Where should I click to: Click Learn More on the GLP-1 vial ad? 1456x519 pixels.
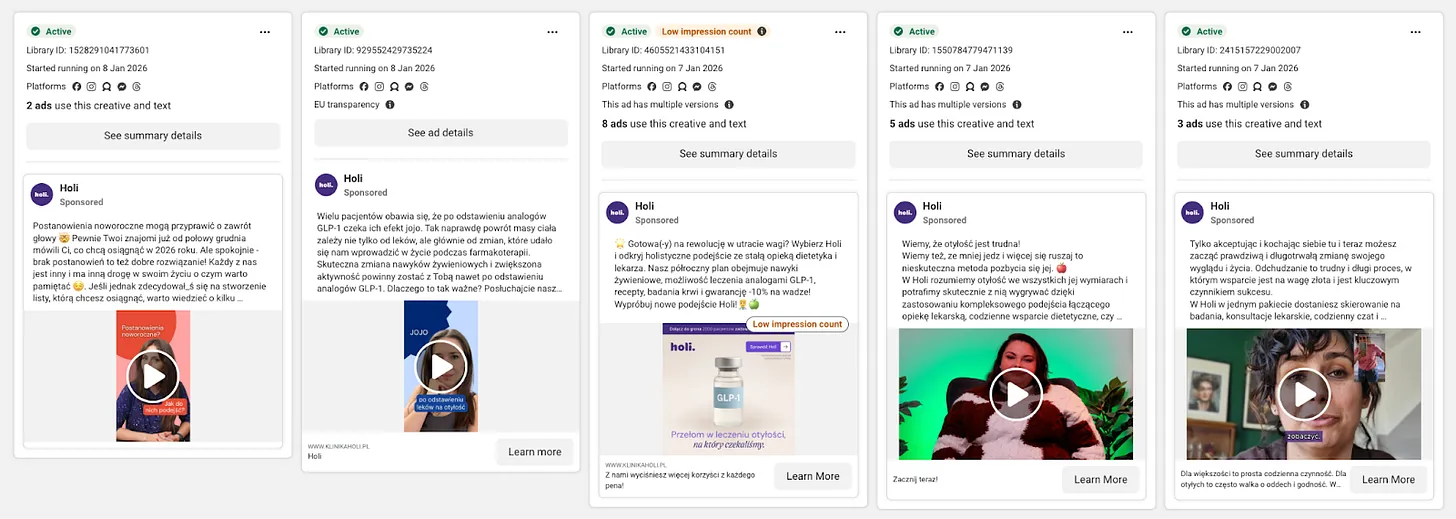click(x=813, y=476)
